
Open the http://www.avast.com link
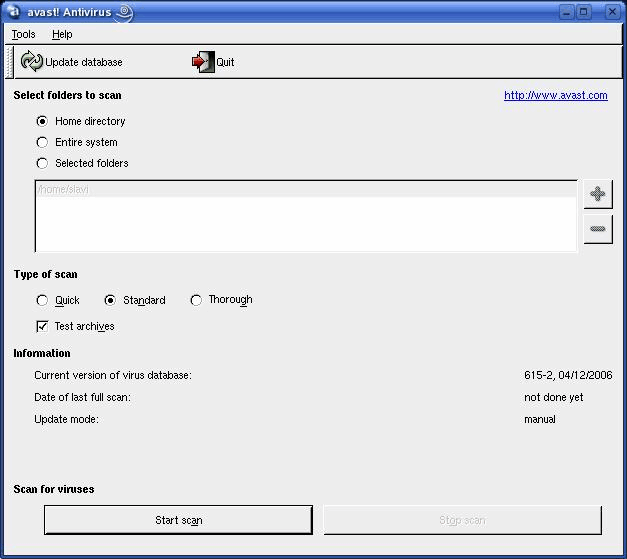(x=555, y=96)
